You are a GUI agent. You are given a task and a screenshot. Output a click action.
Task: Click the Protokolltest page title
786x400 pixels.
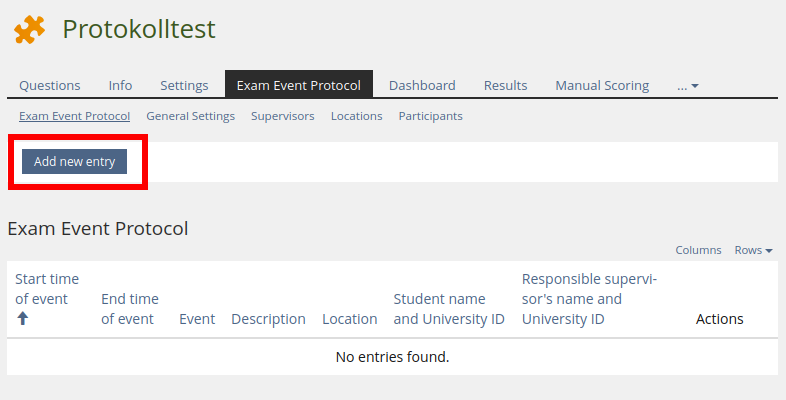(x=138, y=30)
